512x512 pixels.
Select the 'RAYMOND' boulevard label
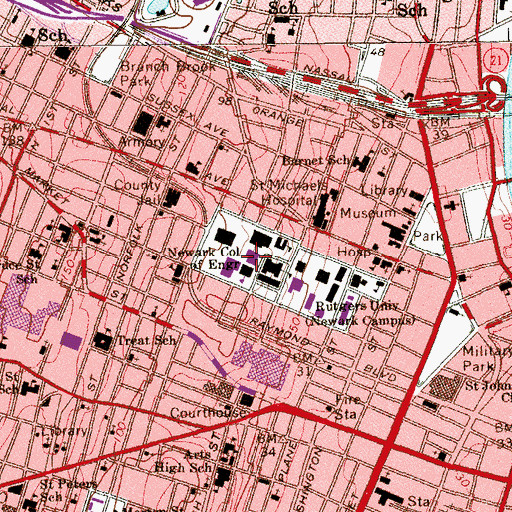coord(279,331)
